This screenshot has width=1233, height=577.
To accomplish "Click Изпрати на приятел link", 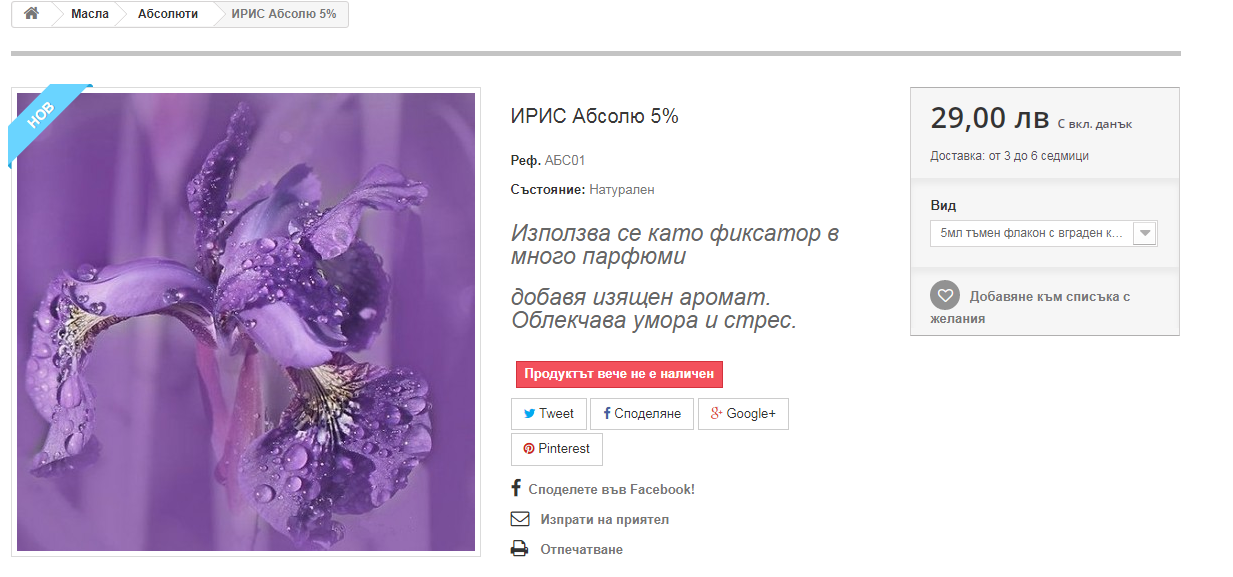I will point(605,519).
